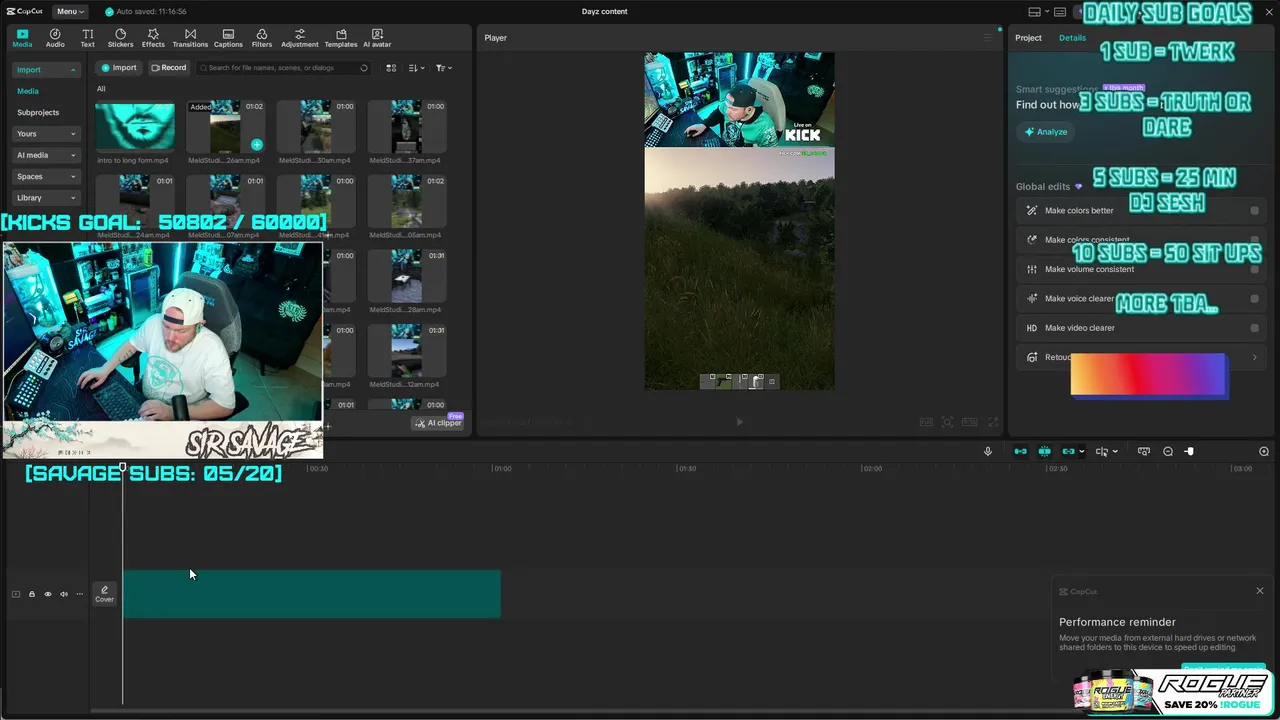Image resolution: width=1280 pixels, height=720 pixels.
Task: Open the Templates panel
Action: (341, 38)
